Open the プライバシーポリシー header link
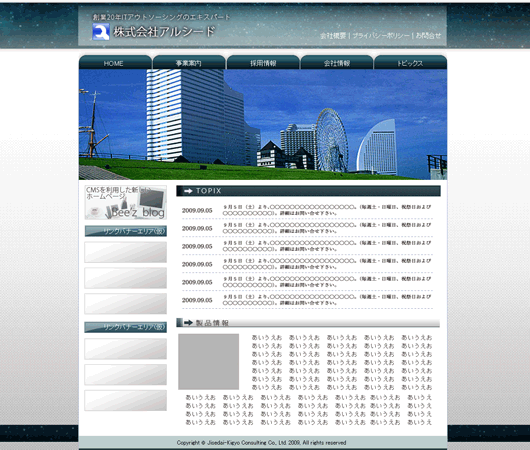 [x=381, y=35]
